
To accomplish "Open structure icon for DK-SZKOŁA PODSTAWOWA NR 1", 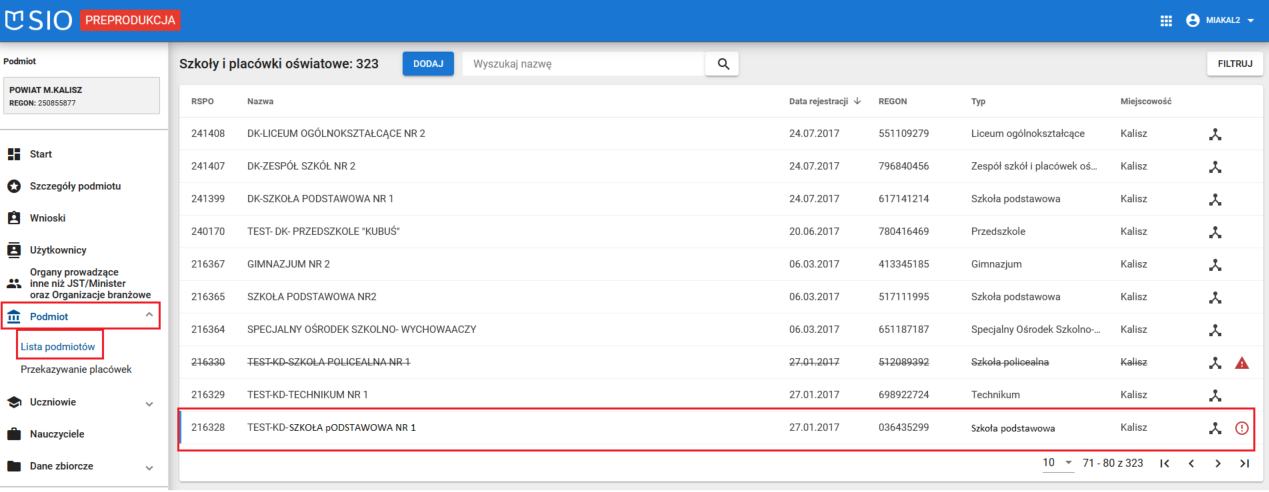I will coord(1216,199).
